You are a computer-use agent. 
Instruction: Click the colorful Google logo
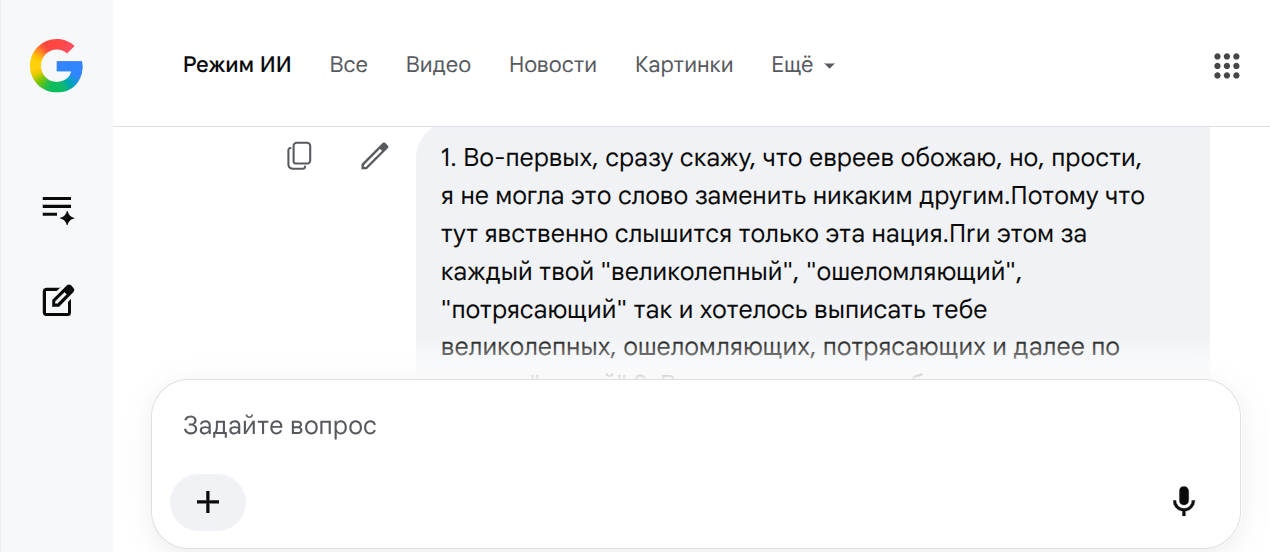click(x=56, y=66)
